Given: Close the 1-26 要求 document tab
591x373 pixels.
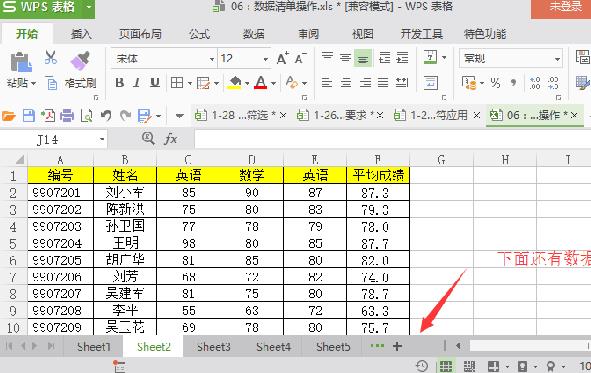Looking at the screenshot, I should click(380, 115).
